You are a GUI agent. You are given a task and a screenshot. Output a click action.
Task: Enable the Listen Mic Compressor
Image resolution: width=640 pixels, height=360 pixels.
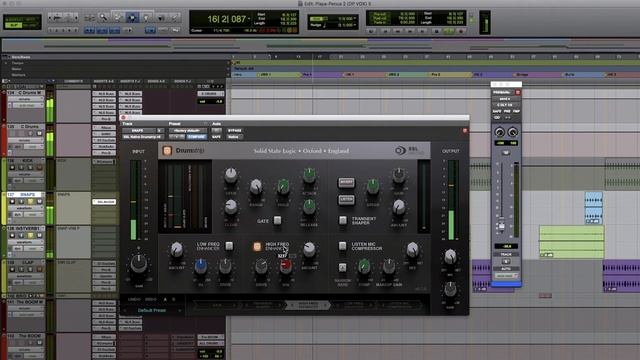342,246
